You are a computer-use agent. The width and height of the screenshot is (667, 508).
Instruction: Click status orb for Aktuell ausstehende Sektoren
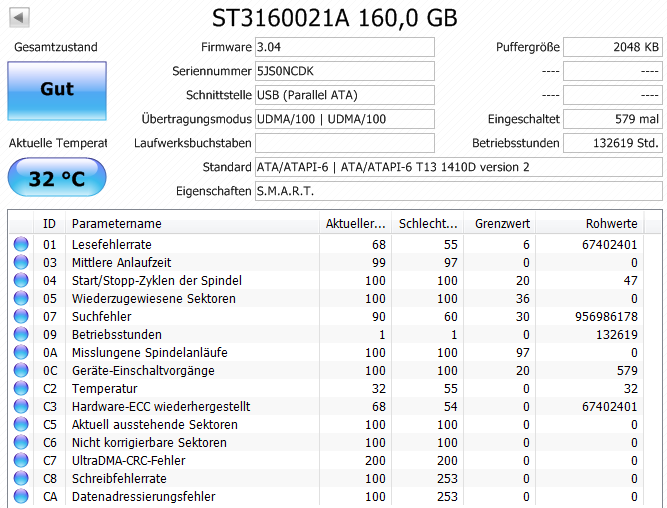click(21, 424)
